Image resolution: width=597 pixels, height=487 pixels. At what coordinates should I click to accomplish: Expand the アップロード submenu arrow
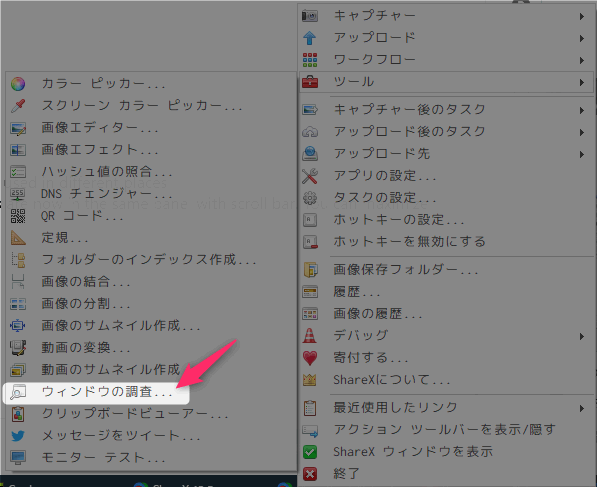pyautogui.click(x=581, y=38)
